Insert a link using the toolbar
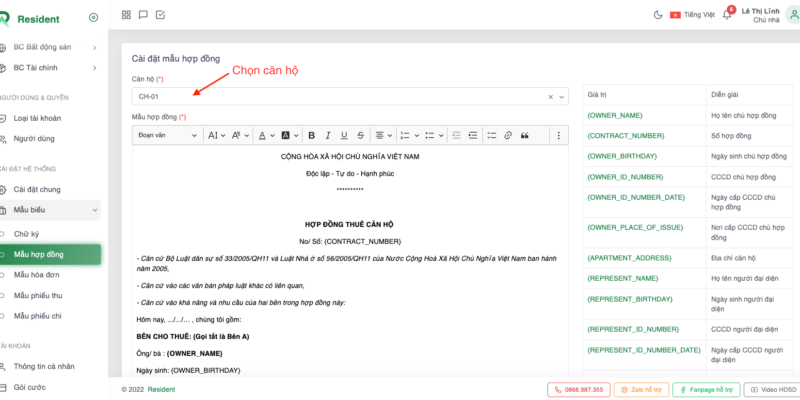The image size is (800, 400). click(x=507, y=135)
